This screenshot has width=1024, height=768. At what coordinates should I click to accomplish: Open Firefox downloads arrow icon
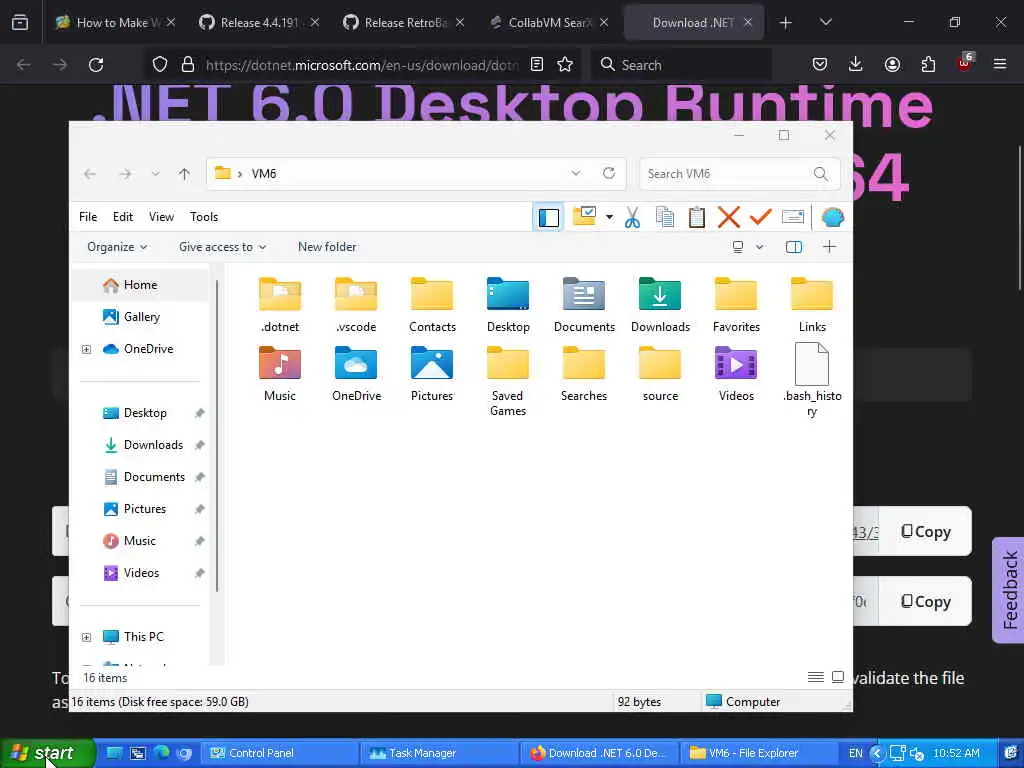point(856,65)
